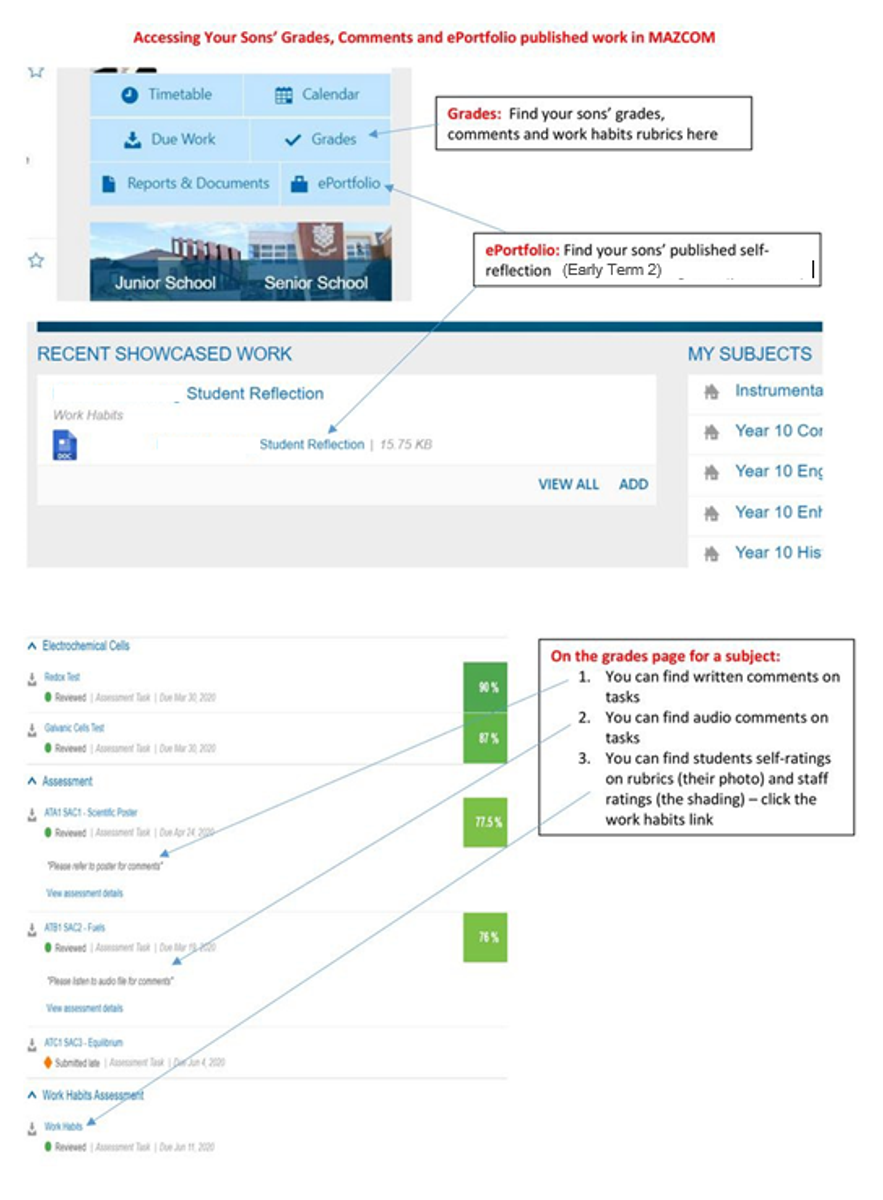Click the Grades checkmark icon
Viewport: 883px width, 1200px height.
pos(293,140)
